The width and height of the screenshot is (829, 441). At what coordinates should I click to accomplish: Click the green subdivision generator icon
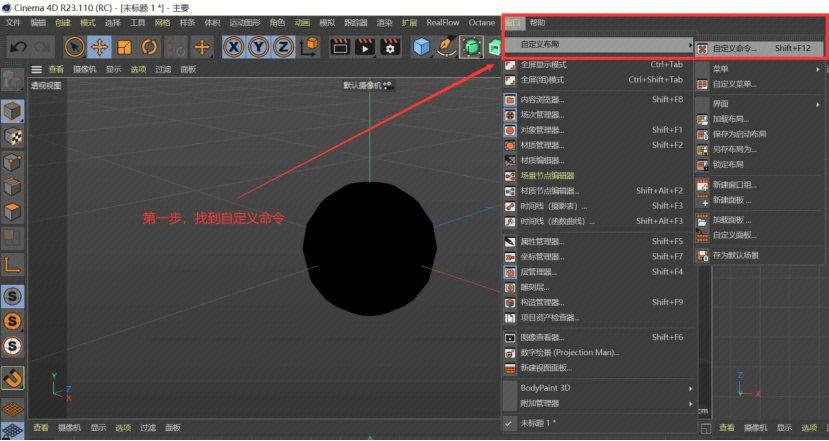point(472,48)
